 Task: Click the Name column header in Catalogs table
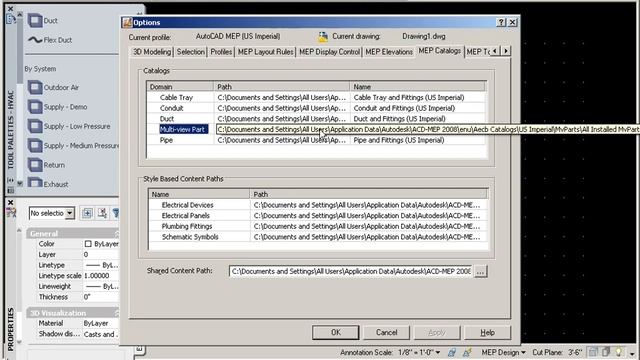[x=418, y=87]
